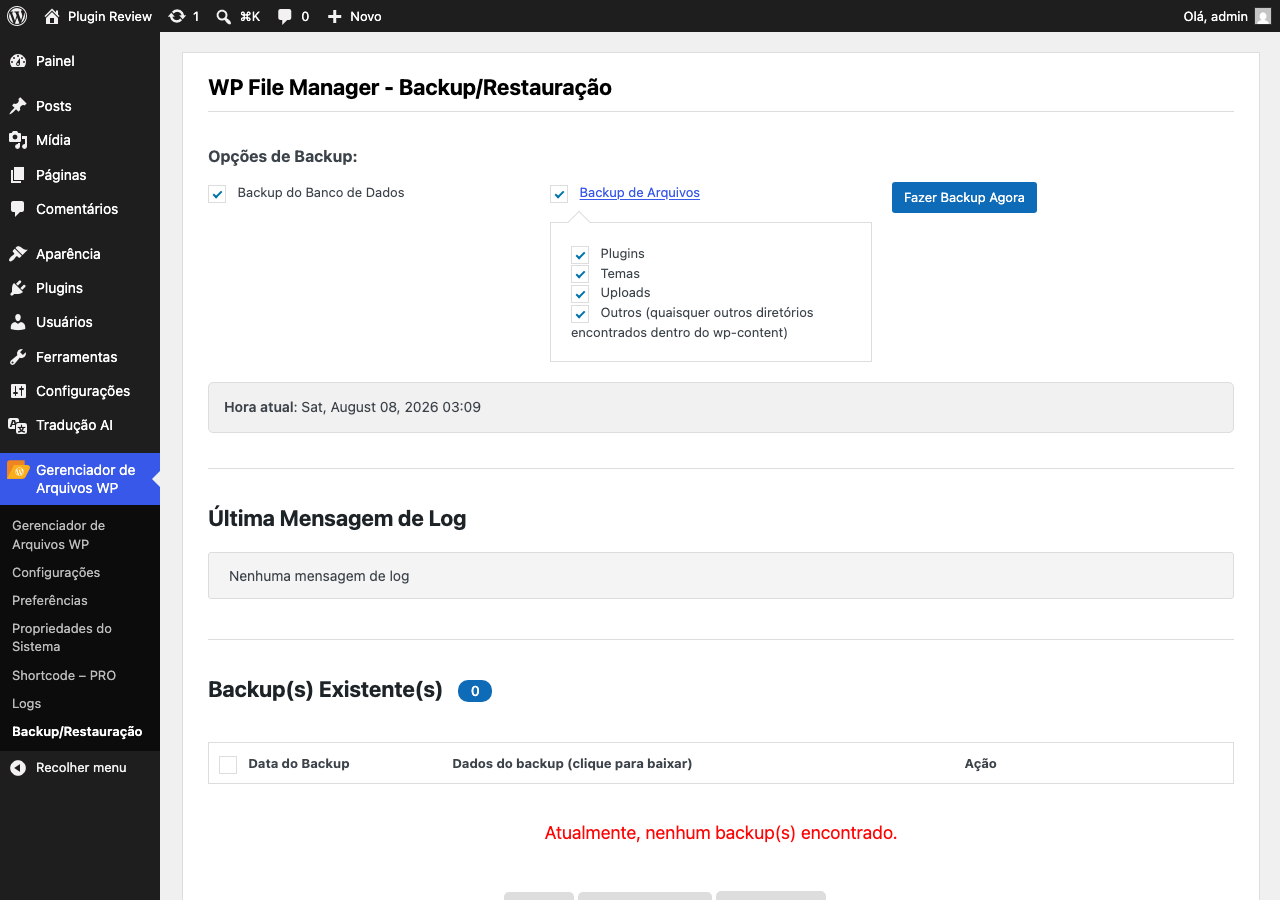This screenshot has width=1280, height=900.
Task: Click the nenhum backup(s) encontrado red message
Action: [721, 833]
